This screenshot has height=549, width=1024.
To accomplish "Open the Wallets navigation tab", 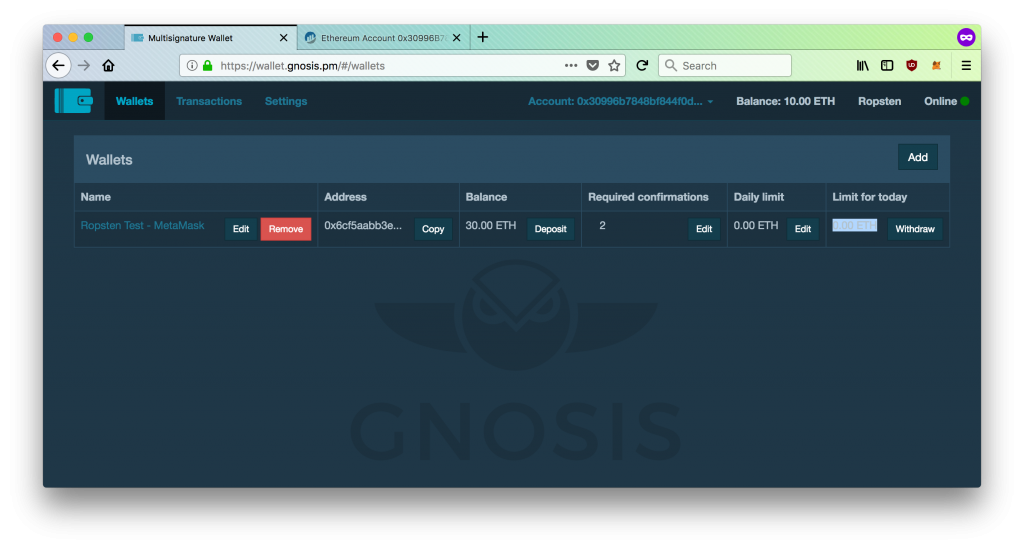I will pos(135,101).
